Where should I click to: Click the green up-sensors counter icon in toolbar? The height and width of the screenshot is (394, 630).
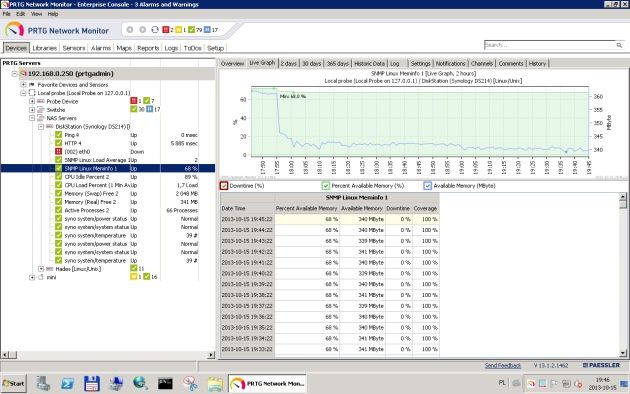(192, 30)
